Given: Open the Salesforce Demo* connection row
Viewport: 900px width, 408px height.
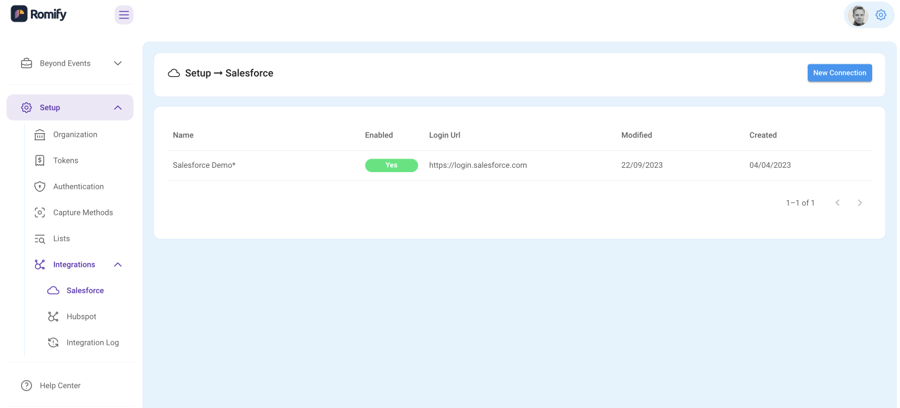Looking at the screenshot, I should (204, 165).
